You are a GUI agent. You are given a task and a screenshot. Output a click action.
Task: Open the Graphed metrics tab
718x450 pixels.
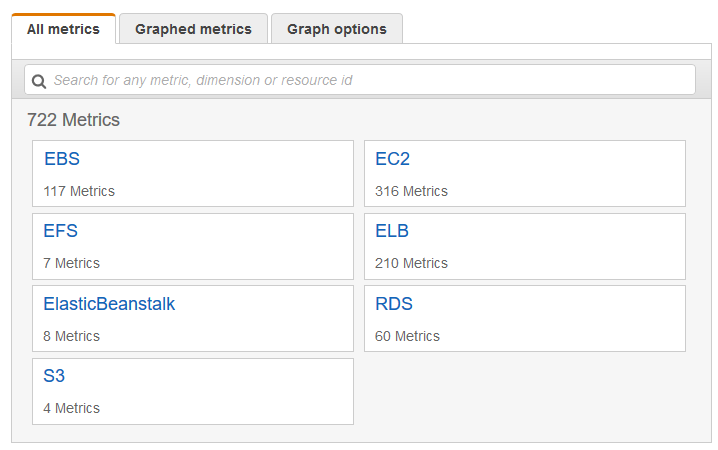tap(193, 29)
